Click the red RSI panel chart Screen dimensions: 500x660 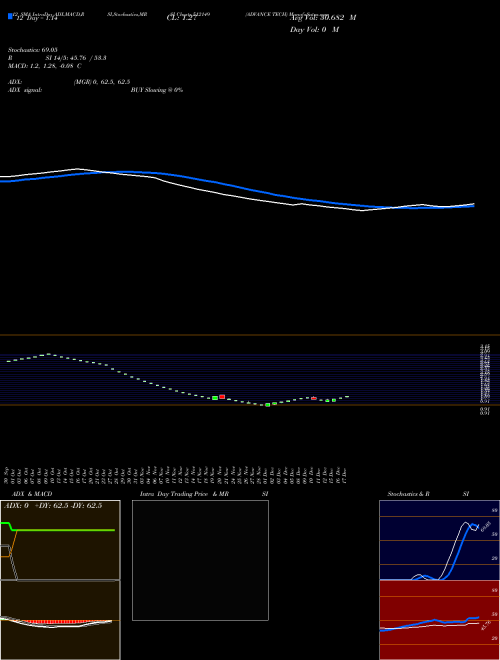[x=439, y=620]
